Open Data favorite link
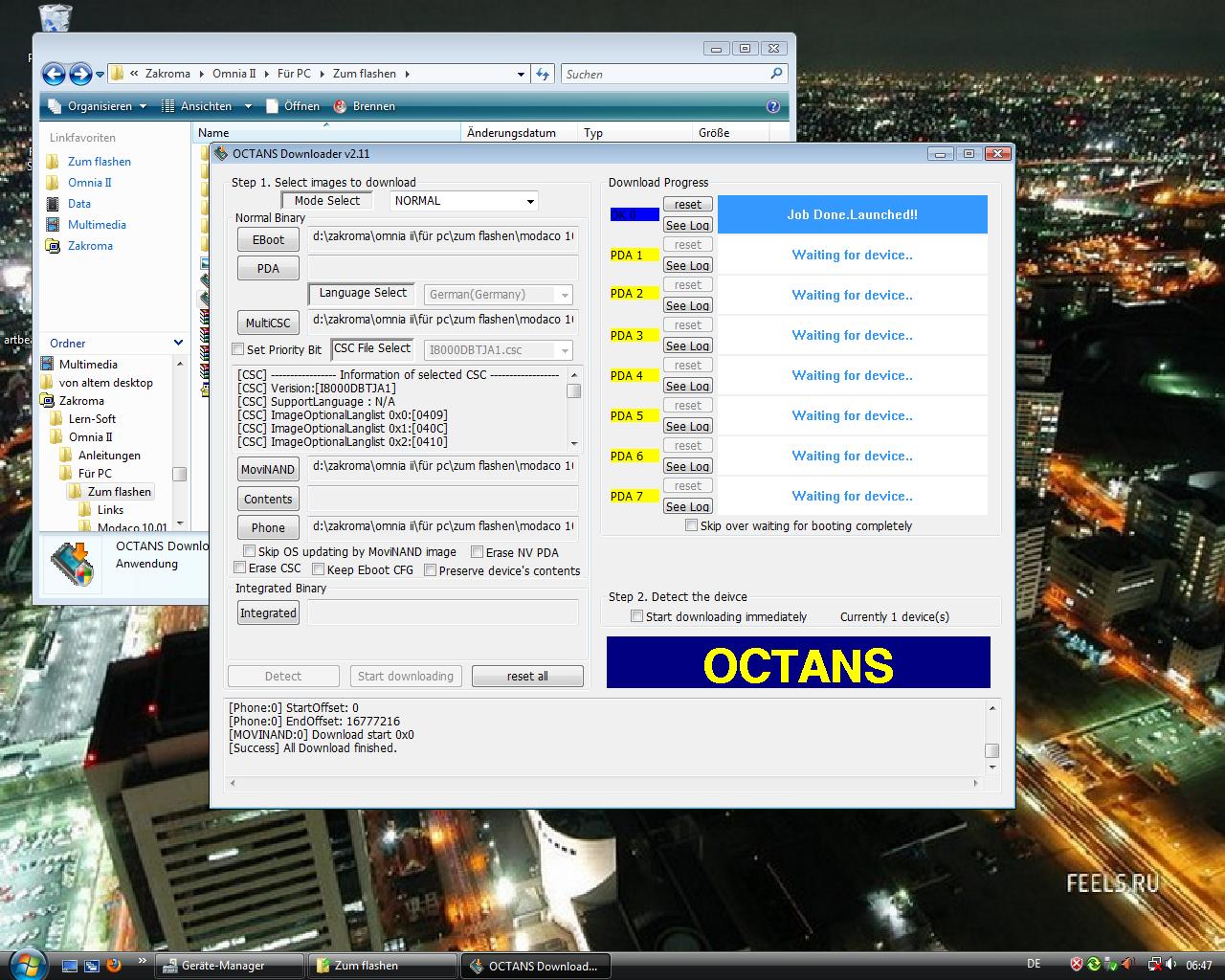Viewport: 1225px width, 980px height. (x=78, y=204)
